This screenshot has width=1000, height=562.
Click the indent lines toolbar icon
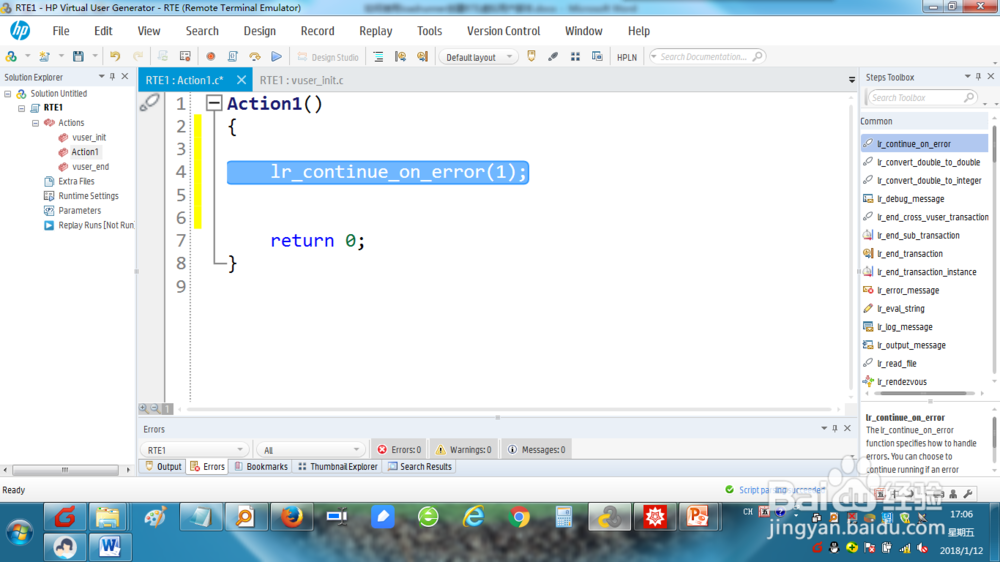(378, 57)
